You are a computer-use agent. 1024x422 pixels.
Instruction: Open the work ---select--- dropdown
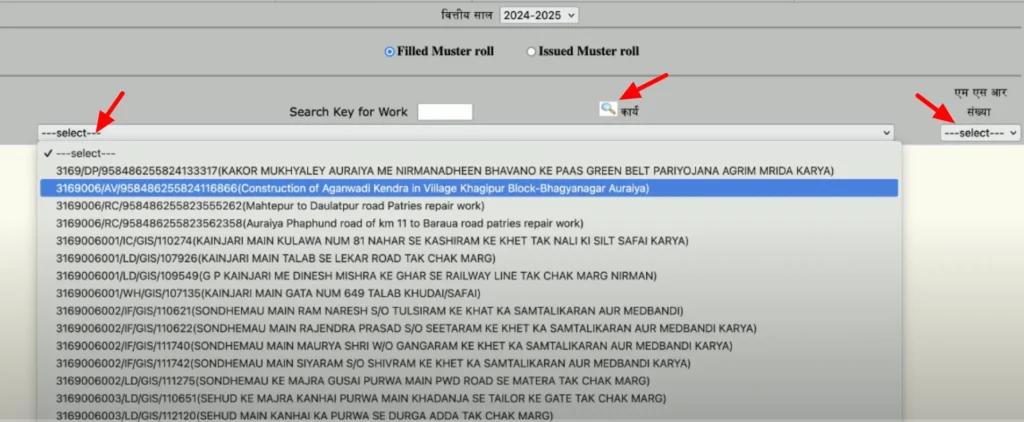(x=466, y=133)
